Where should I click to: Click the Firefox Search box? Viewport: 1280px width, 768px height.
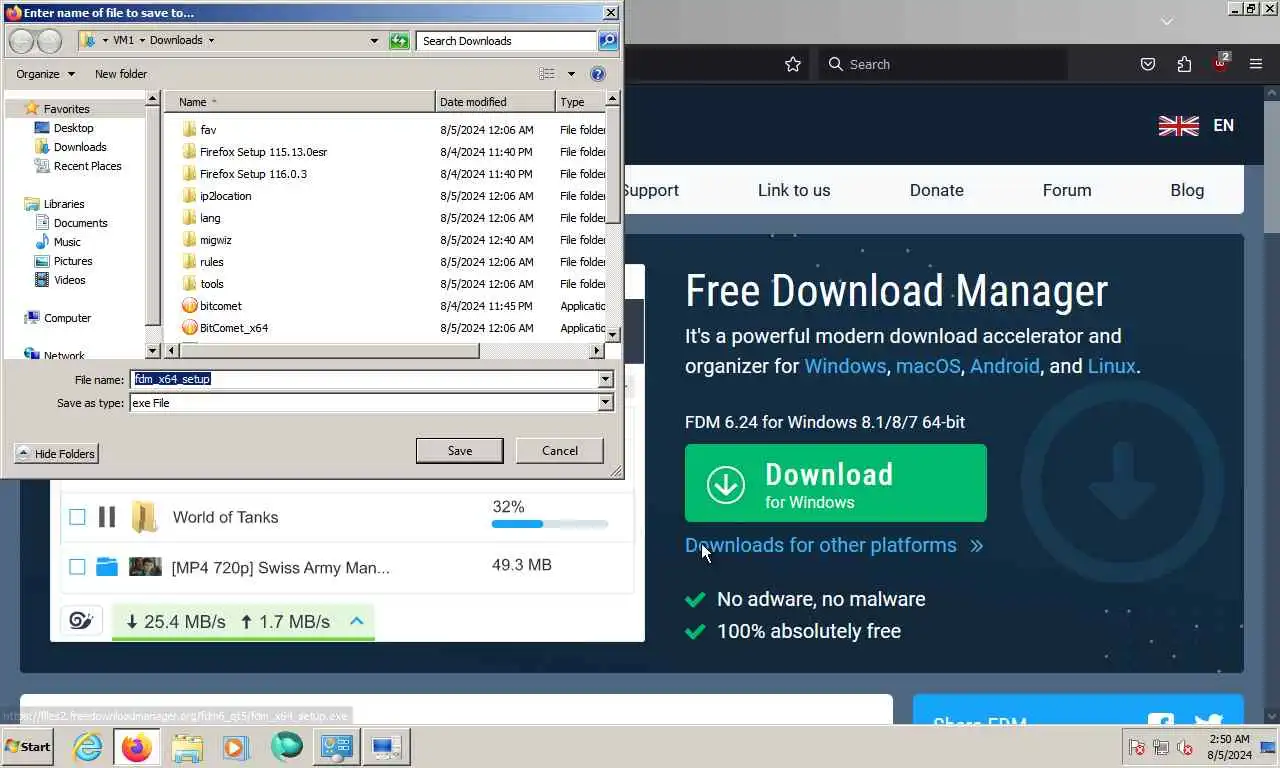[942, 64]
